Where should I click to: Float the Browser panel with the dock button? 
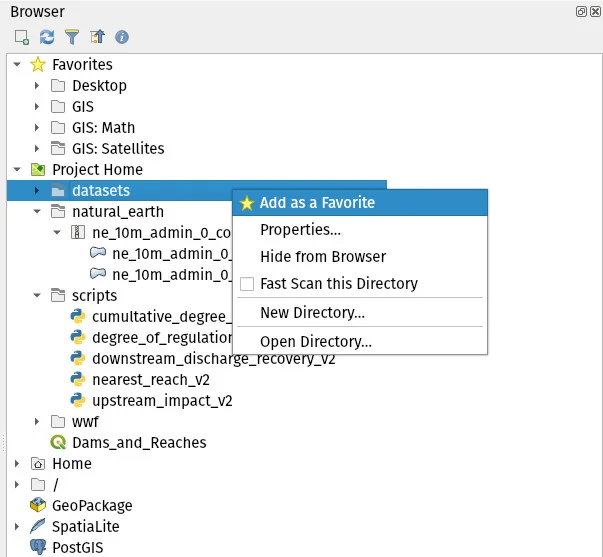point(581,12)
